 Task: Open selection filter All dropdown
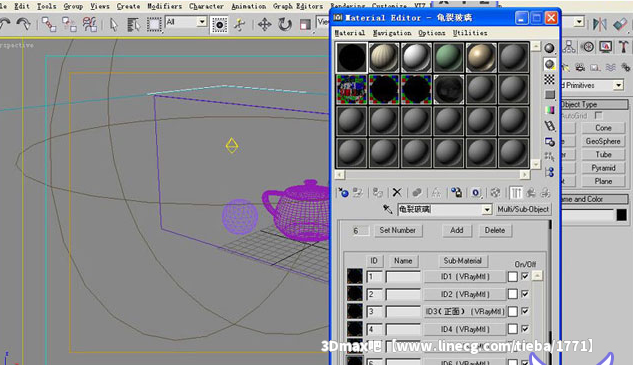(202, 22)
